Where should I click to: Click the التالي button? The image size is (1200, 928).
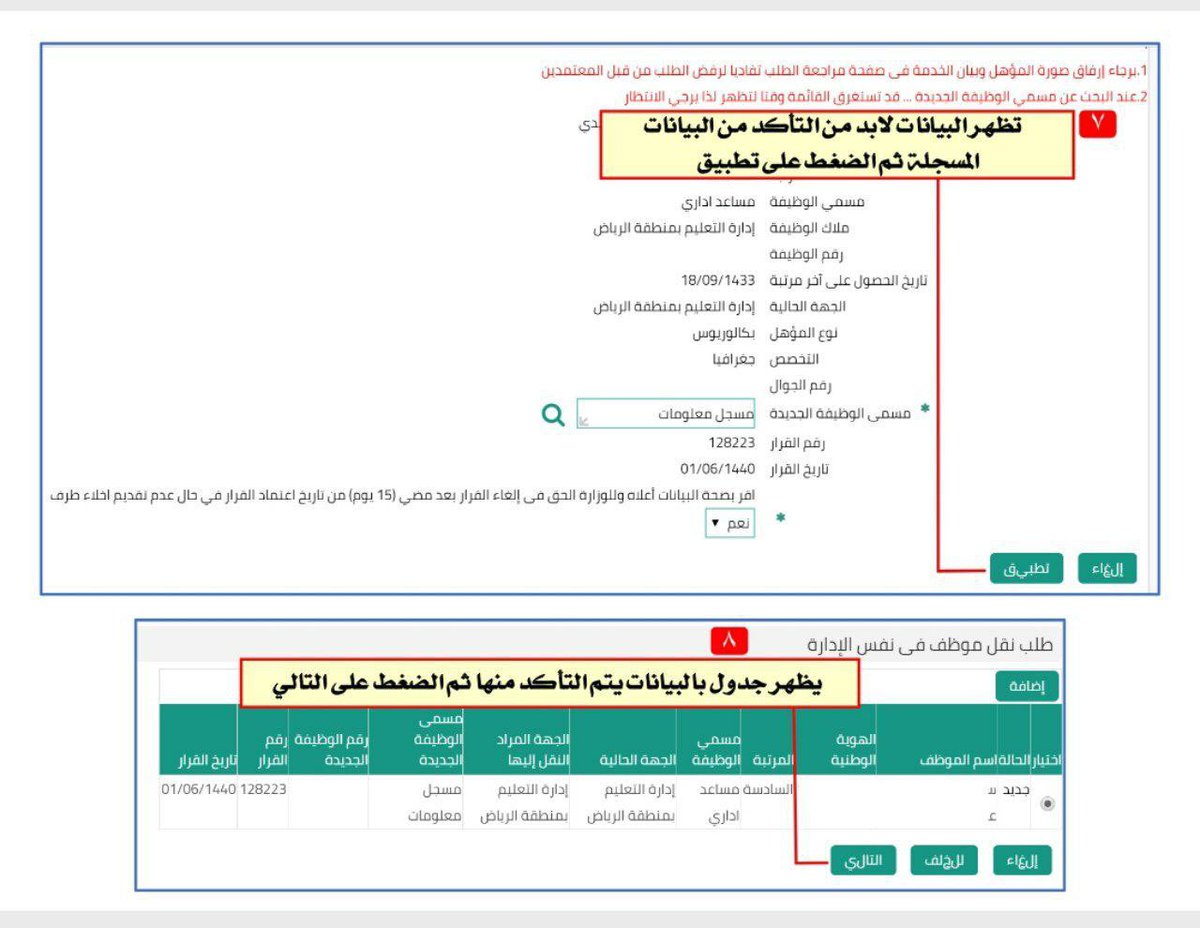863,860
